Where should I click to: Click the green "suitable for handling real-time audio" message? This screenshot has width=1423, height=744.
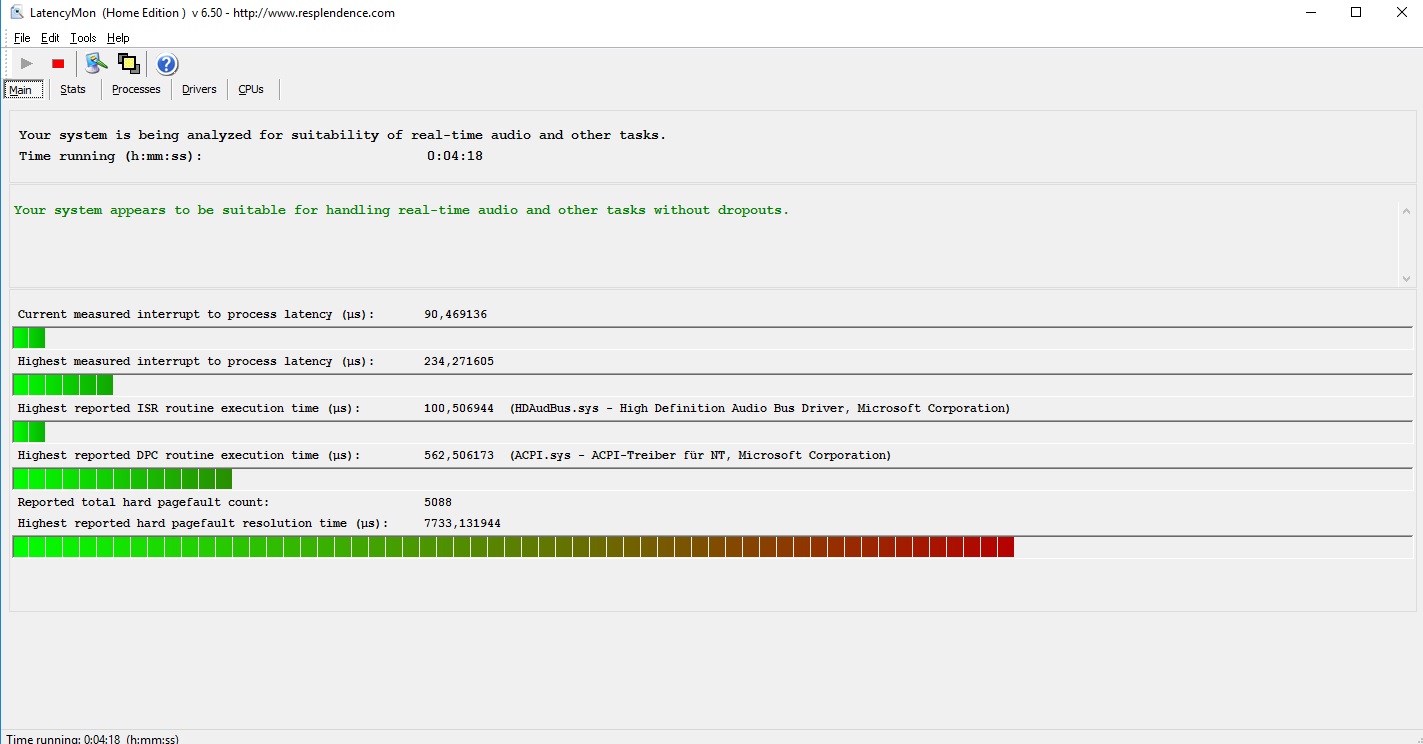tap(401, 210)
